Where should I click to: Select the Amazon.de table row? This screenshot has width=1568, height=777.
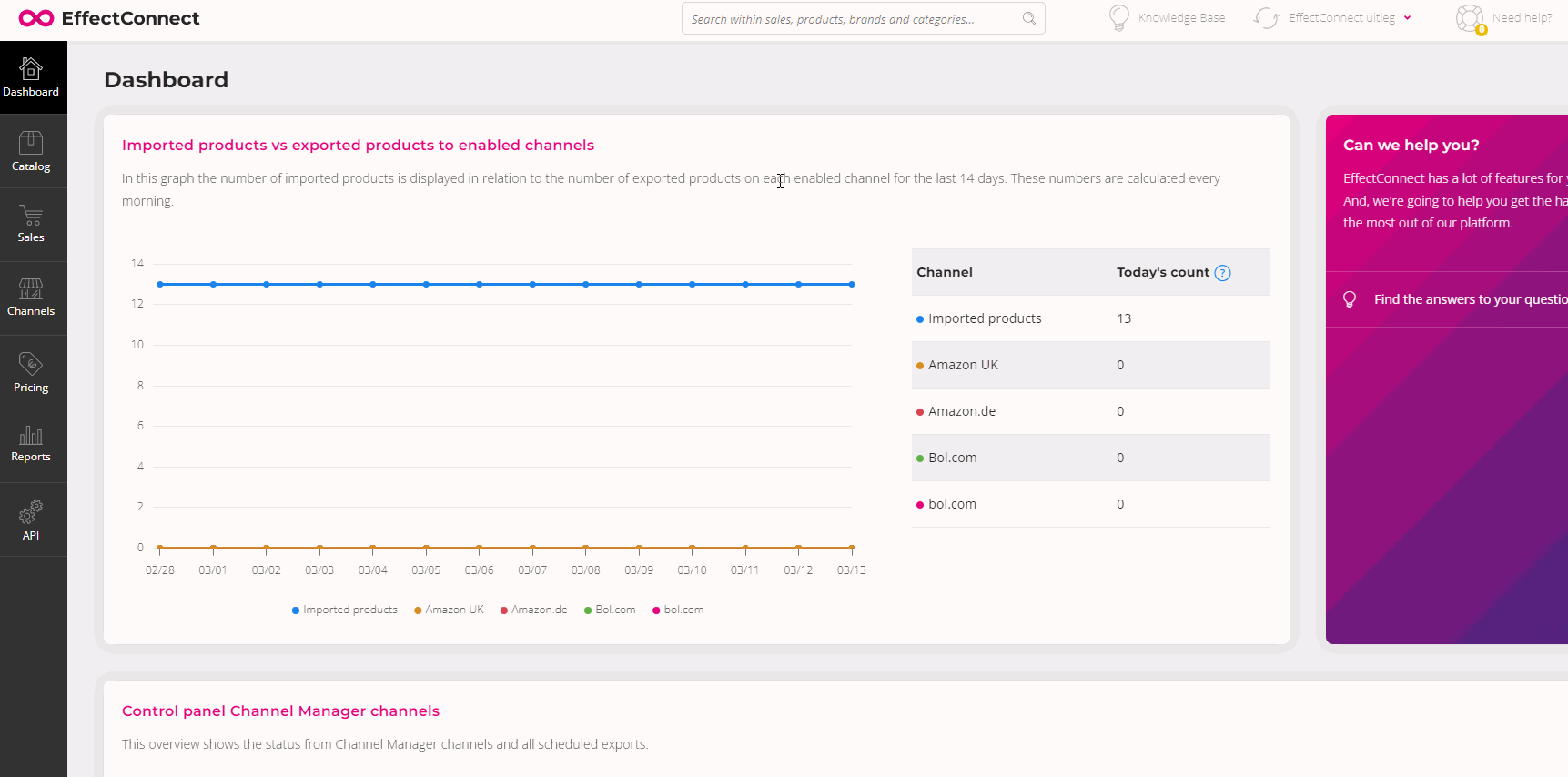(1090, 411)
